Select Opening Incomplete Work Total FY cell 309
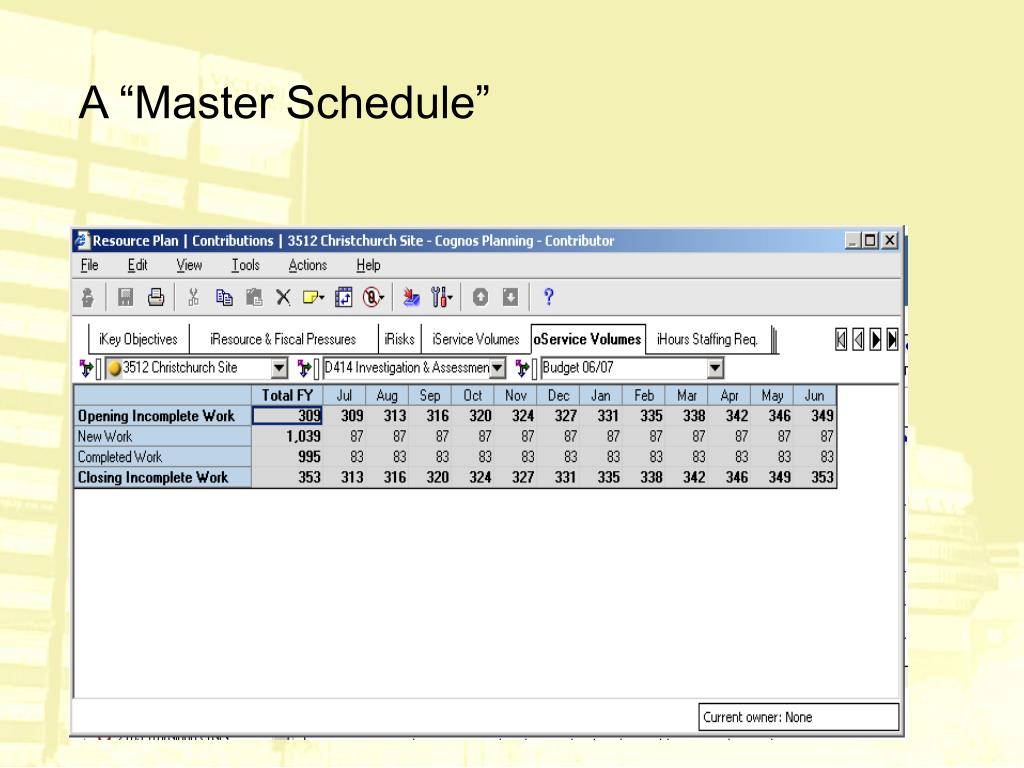 (287, 416)
